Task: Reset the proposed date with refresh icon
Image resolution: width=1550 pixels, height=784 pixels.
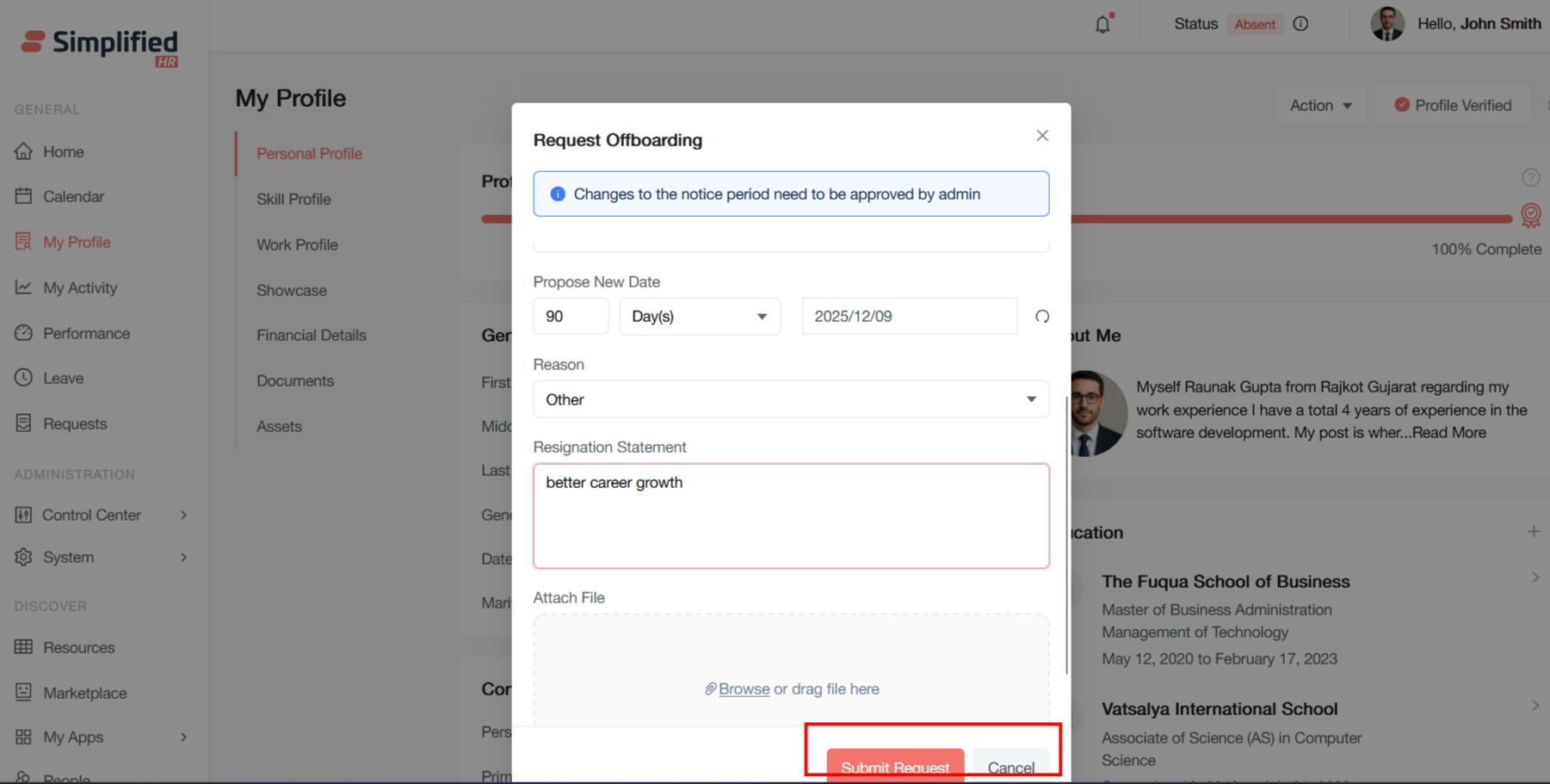Action: [x=1041, y=317]
